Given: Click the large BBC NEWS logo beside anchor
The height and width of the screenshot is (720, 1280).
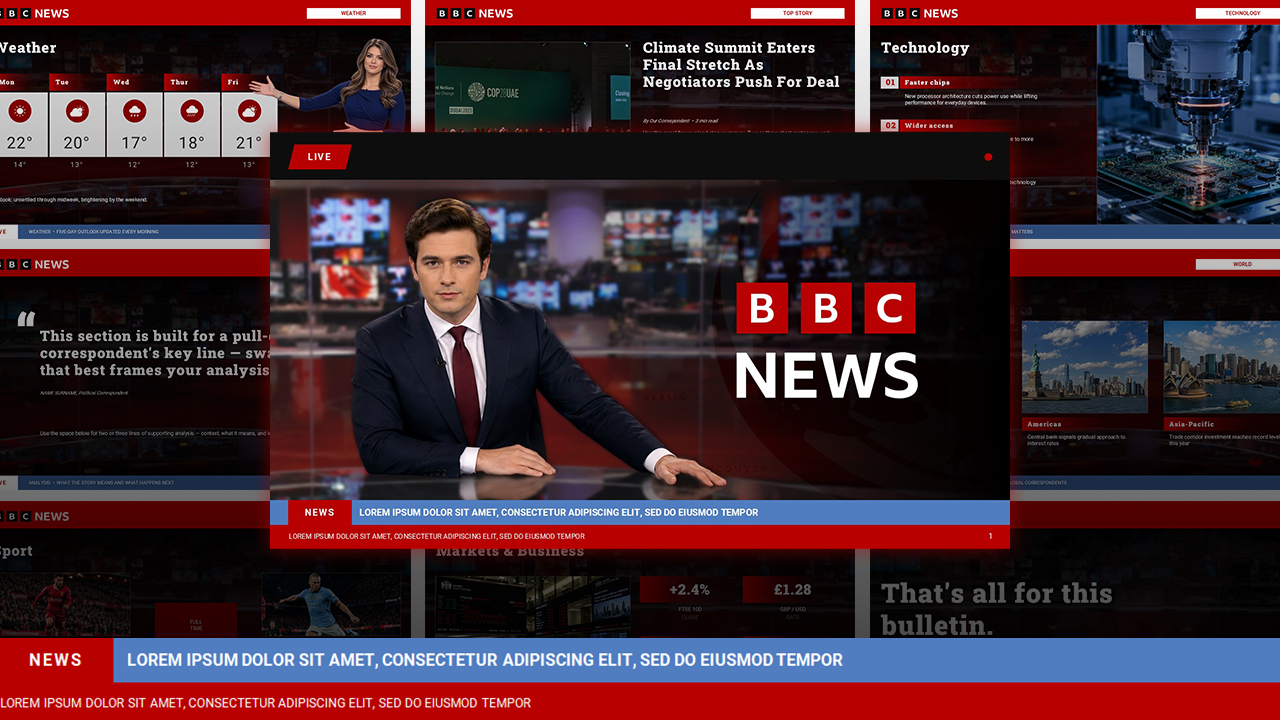Looking at the screenshot, I should click(826, 341).
